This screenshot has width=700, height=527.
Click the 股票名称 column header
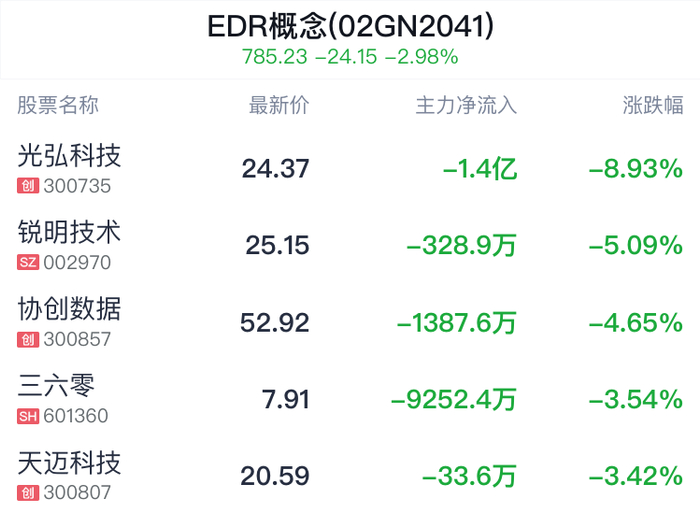pos(58,106)
